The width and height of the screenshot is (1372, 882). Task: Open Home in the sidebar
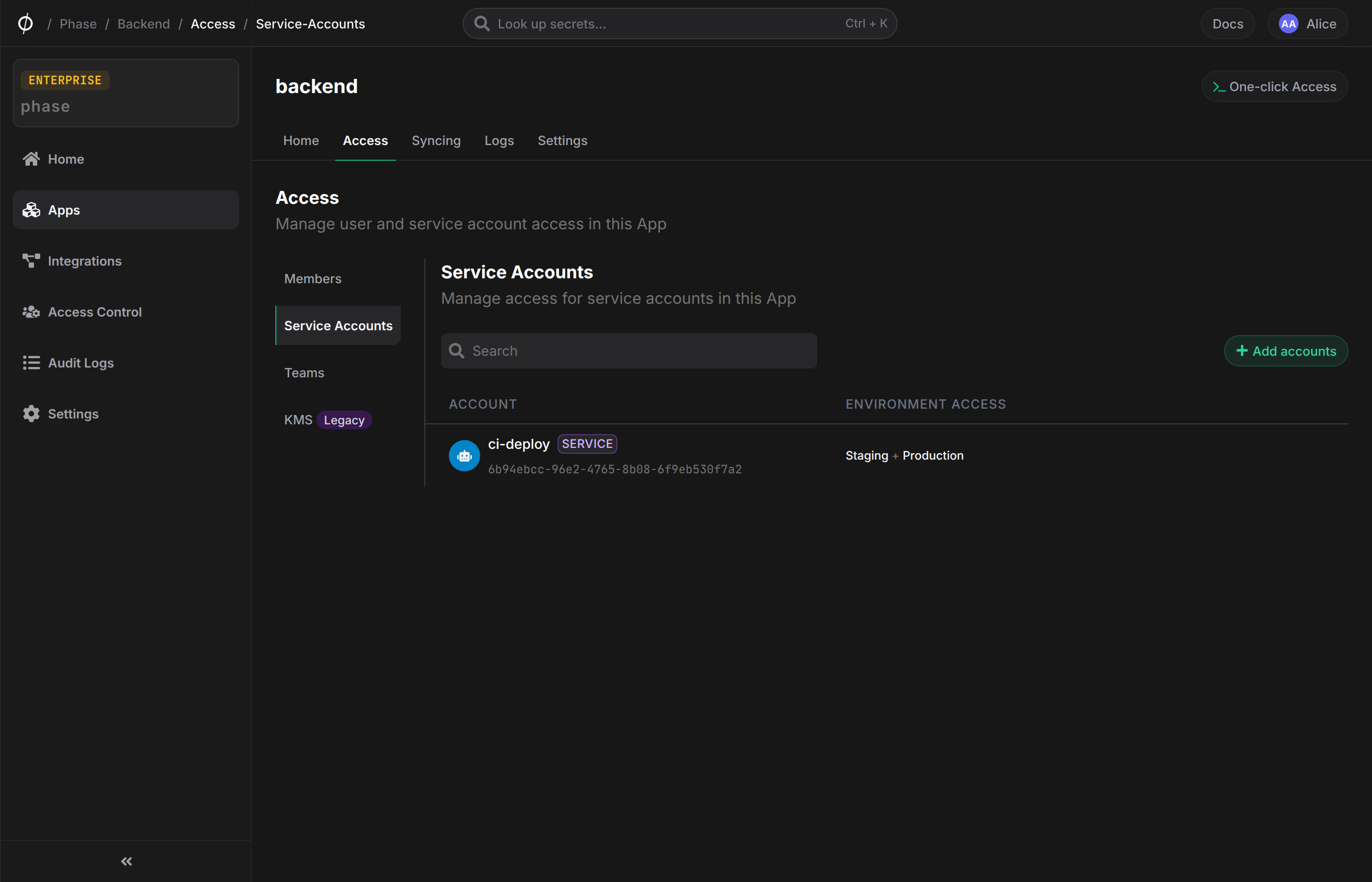125,159
